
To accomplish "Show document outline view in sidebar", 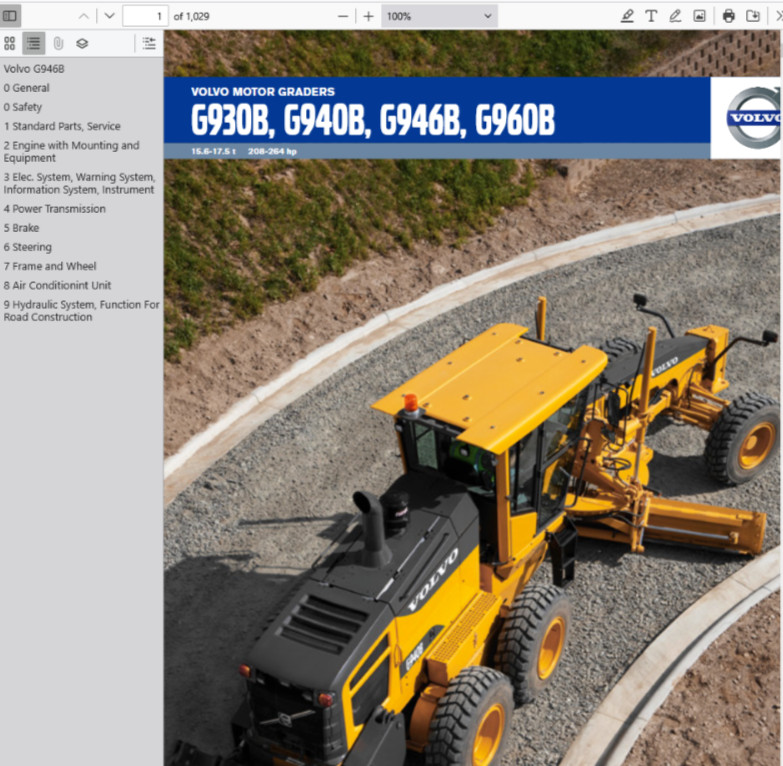I will (x=33, y=43).
